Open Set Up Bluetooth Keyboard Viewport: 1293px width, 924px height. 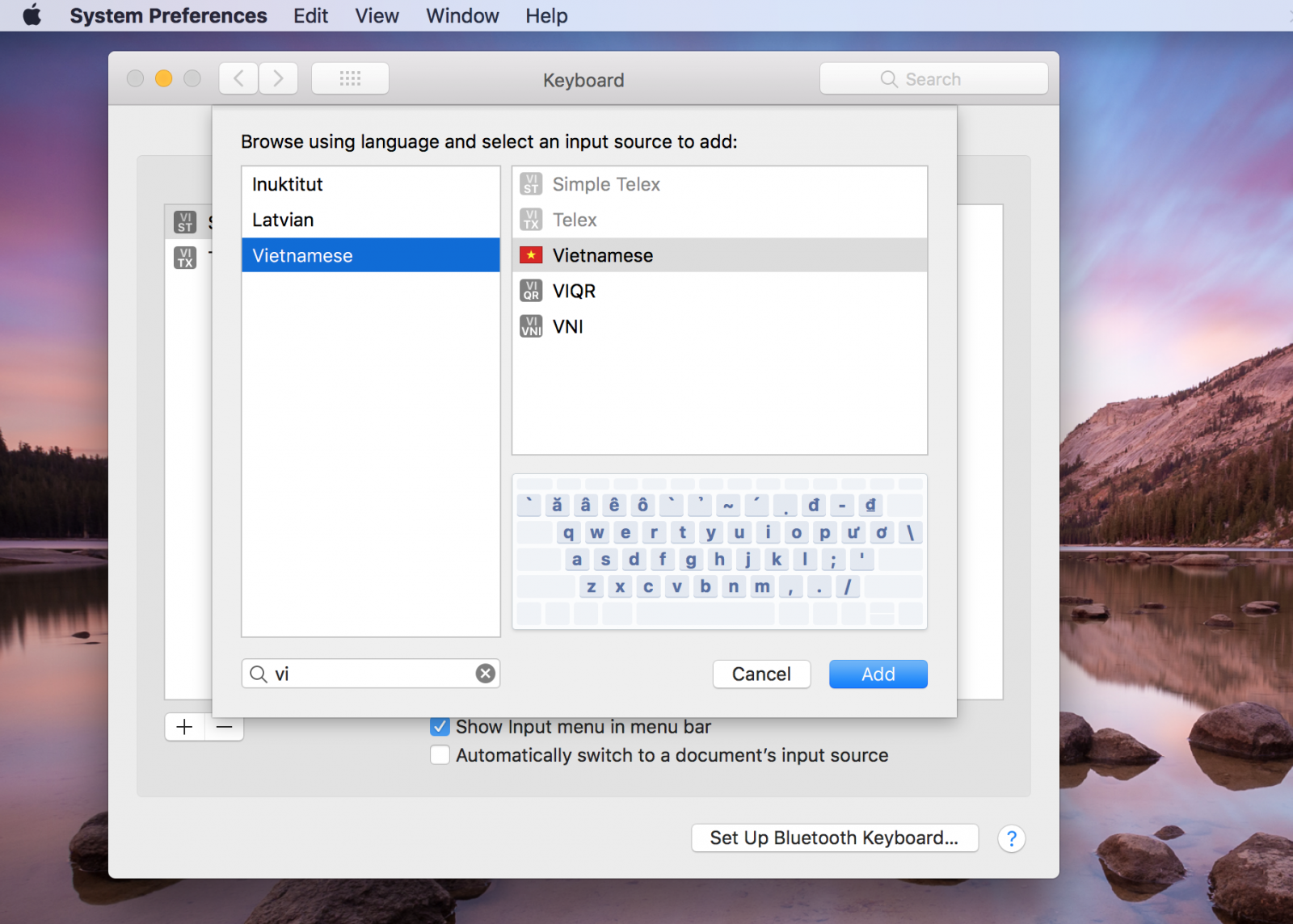point(835,838)
